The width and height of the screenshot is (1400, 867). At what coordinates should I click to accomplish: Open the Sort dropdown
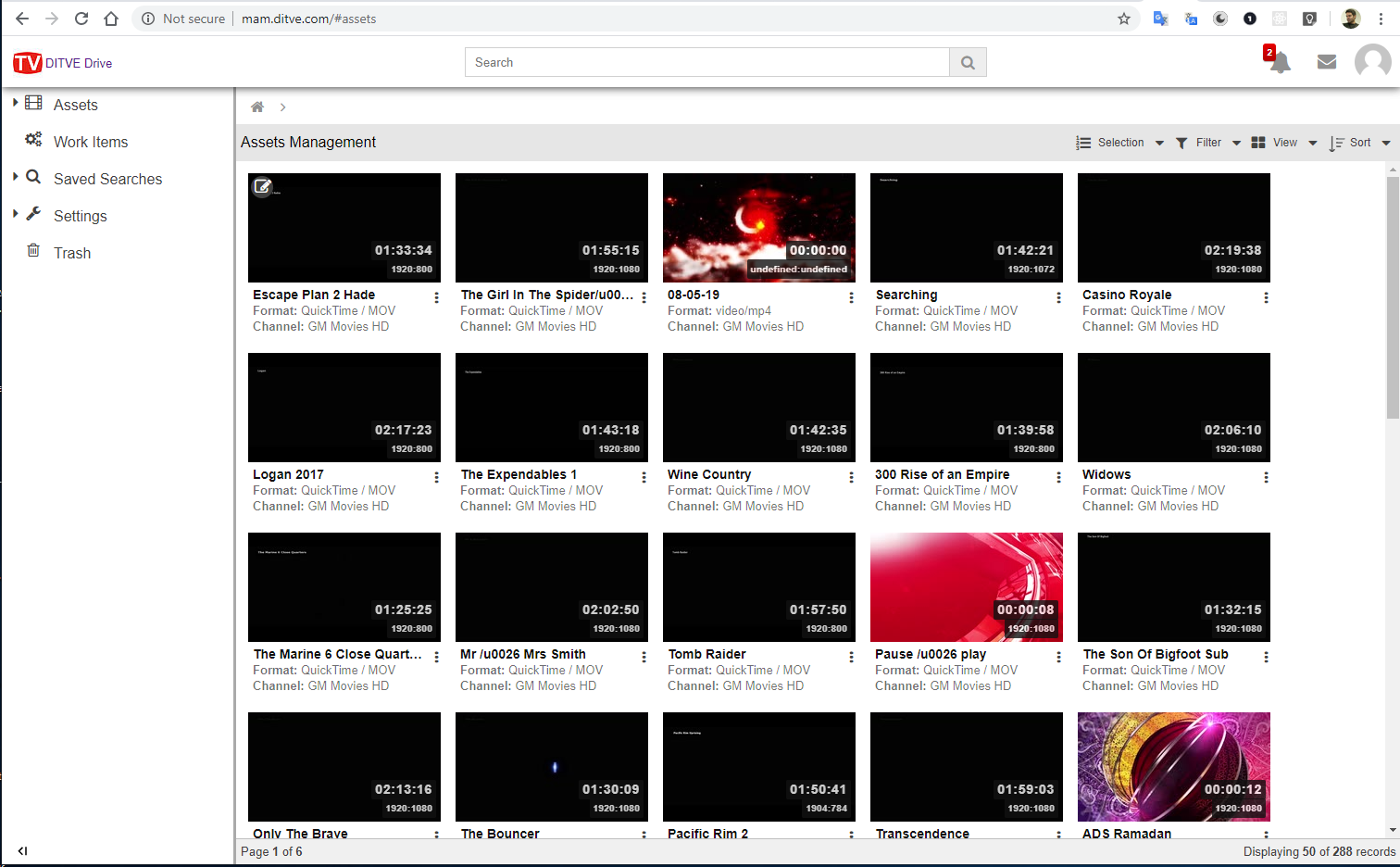[1359, 143]
